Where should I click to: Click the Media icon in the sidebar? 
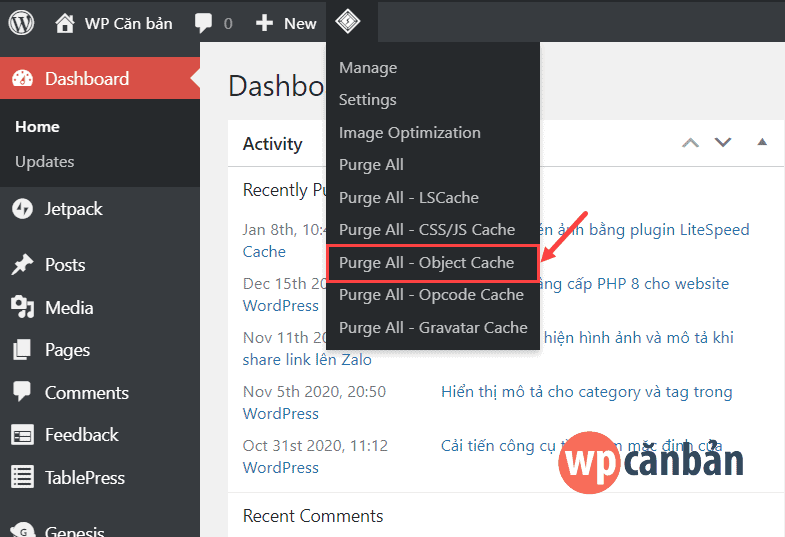pos(23,307)
